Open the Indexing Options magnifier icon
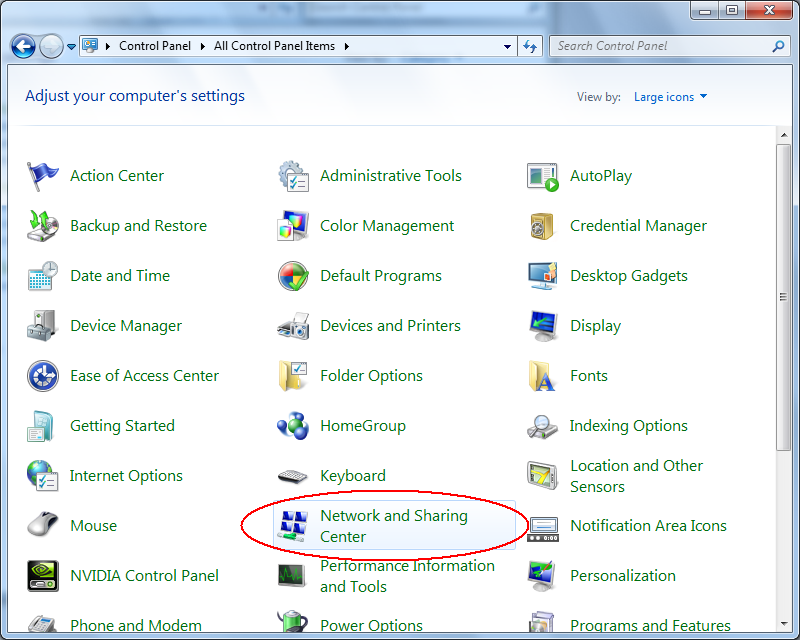This screenshot has width=800, height=640. [x=542, y=427]
